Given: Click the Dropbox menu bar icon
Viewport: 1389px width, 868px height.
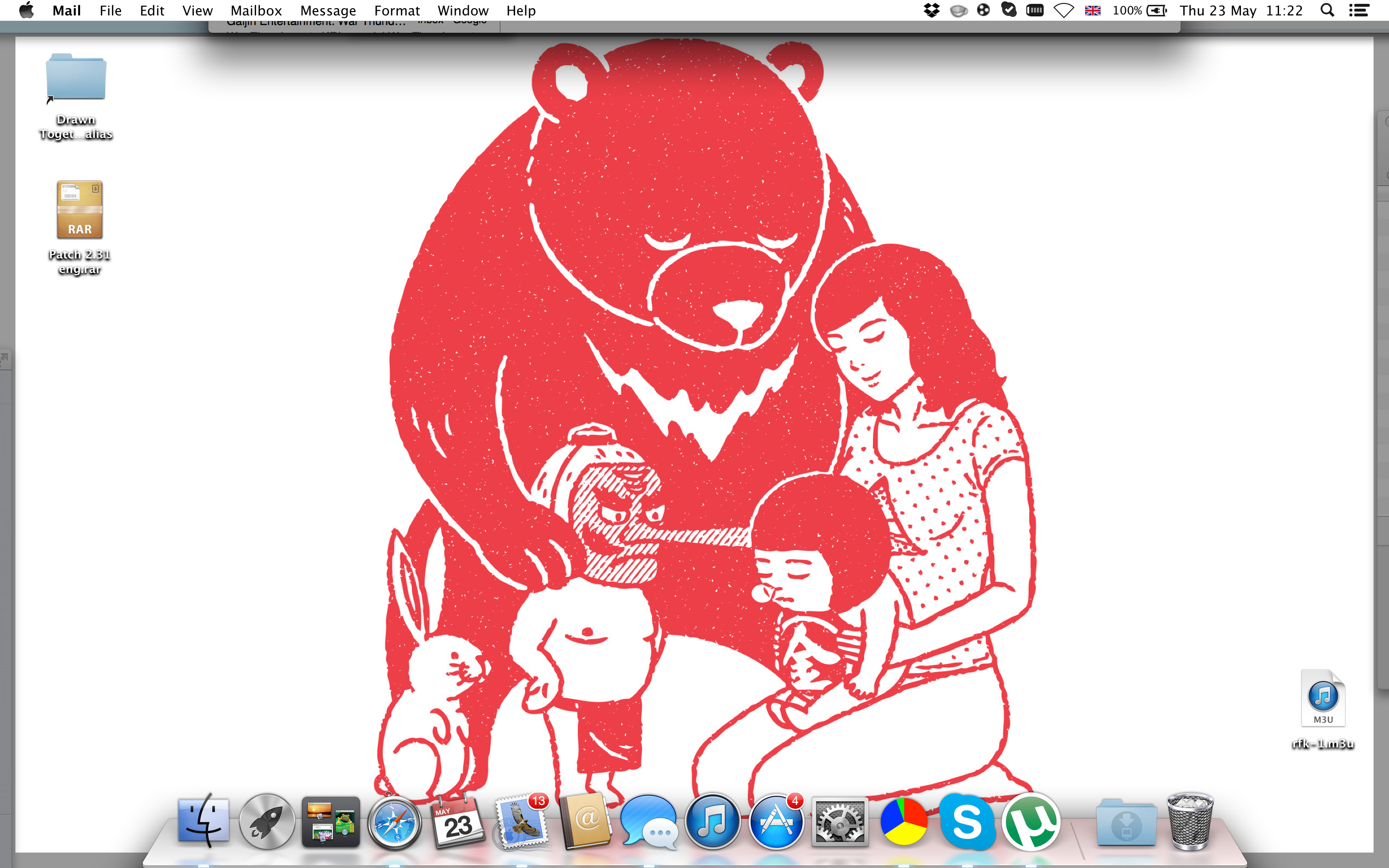Looking at the screenshot, I should pyautogui.click(x=932, y=10).
